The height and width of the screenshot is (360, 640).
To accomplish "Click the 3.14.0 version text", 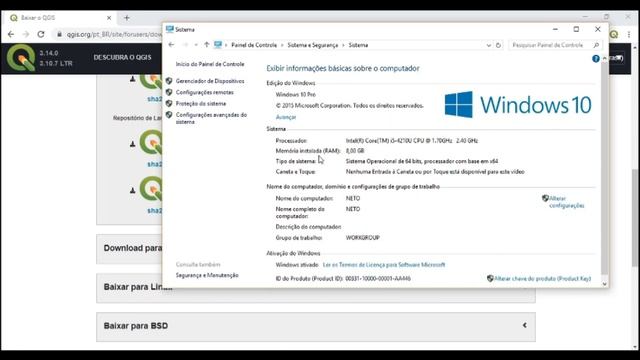I will [x=49, y=53].
